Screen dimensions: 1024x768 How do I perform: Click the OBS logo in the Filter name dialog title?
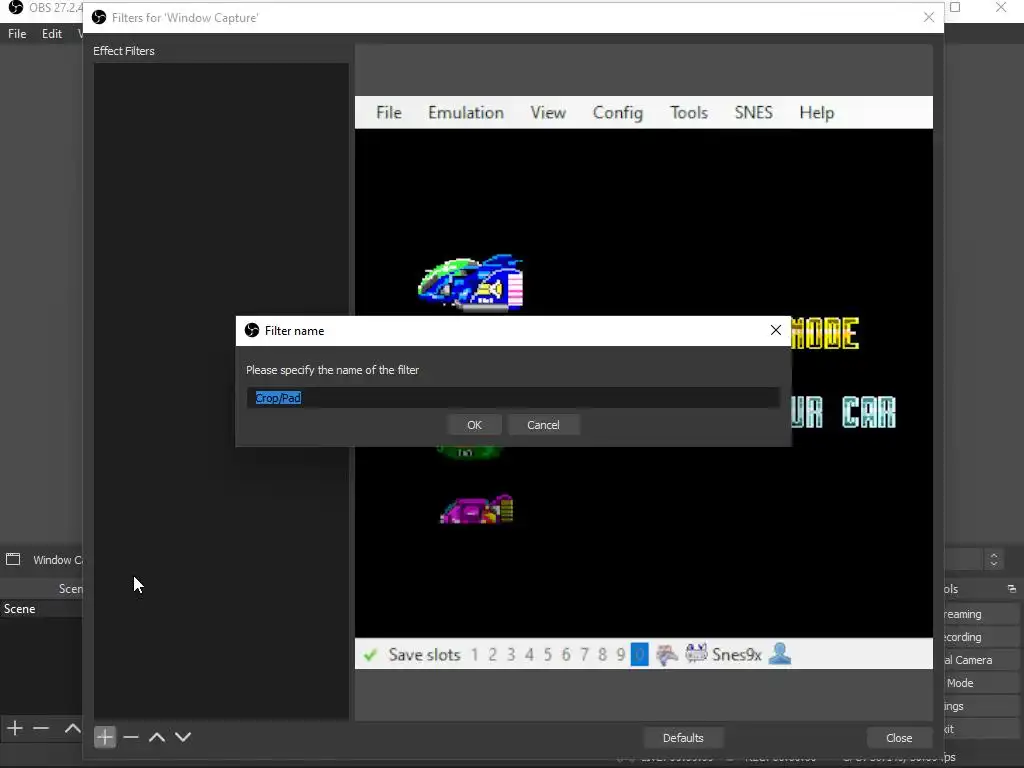pos(251,330)
